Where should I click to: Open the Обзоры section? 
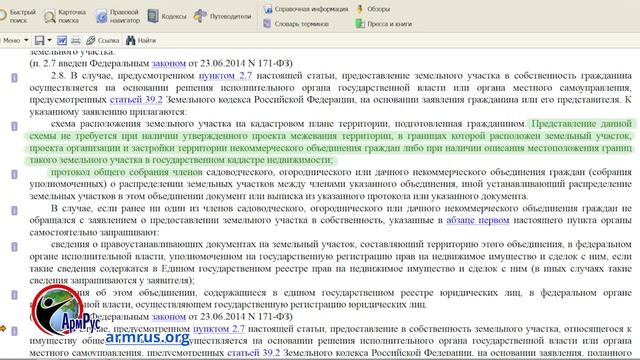(373, 9)
